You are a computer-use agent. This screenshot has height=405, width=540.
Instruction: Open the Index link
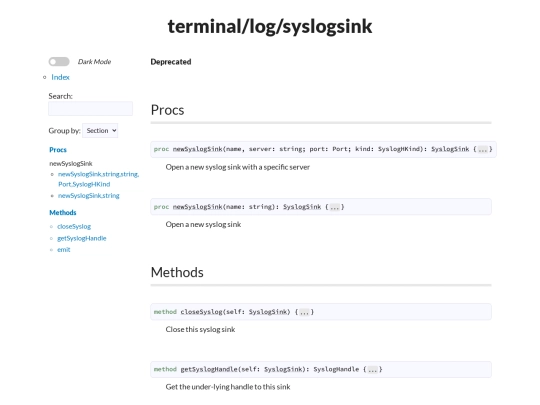point(60,77)
